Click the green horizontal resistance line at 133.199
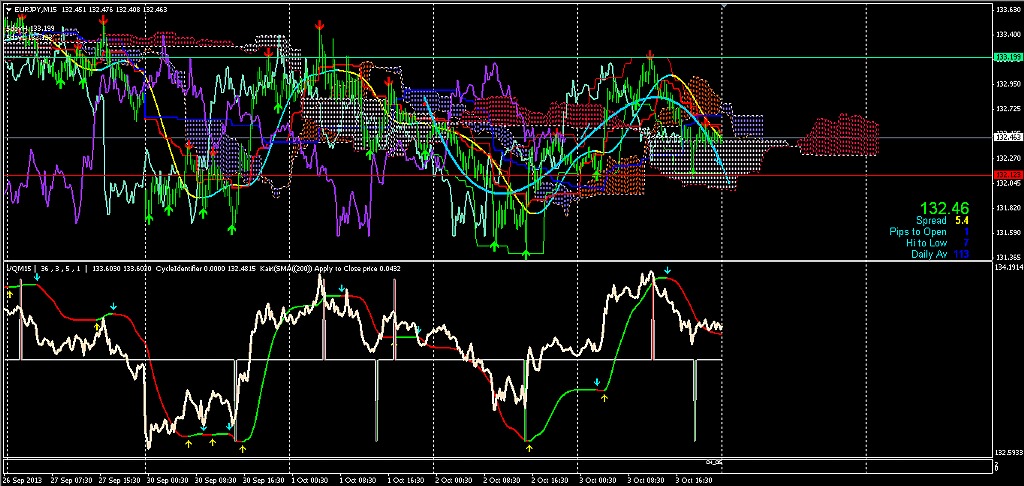Screen dimensions: 1024x486 (x=496, y=57)
